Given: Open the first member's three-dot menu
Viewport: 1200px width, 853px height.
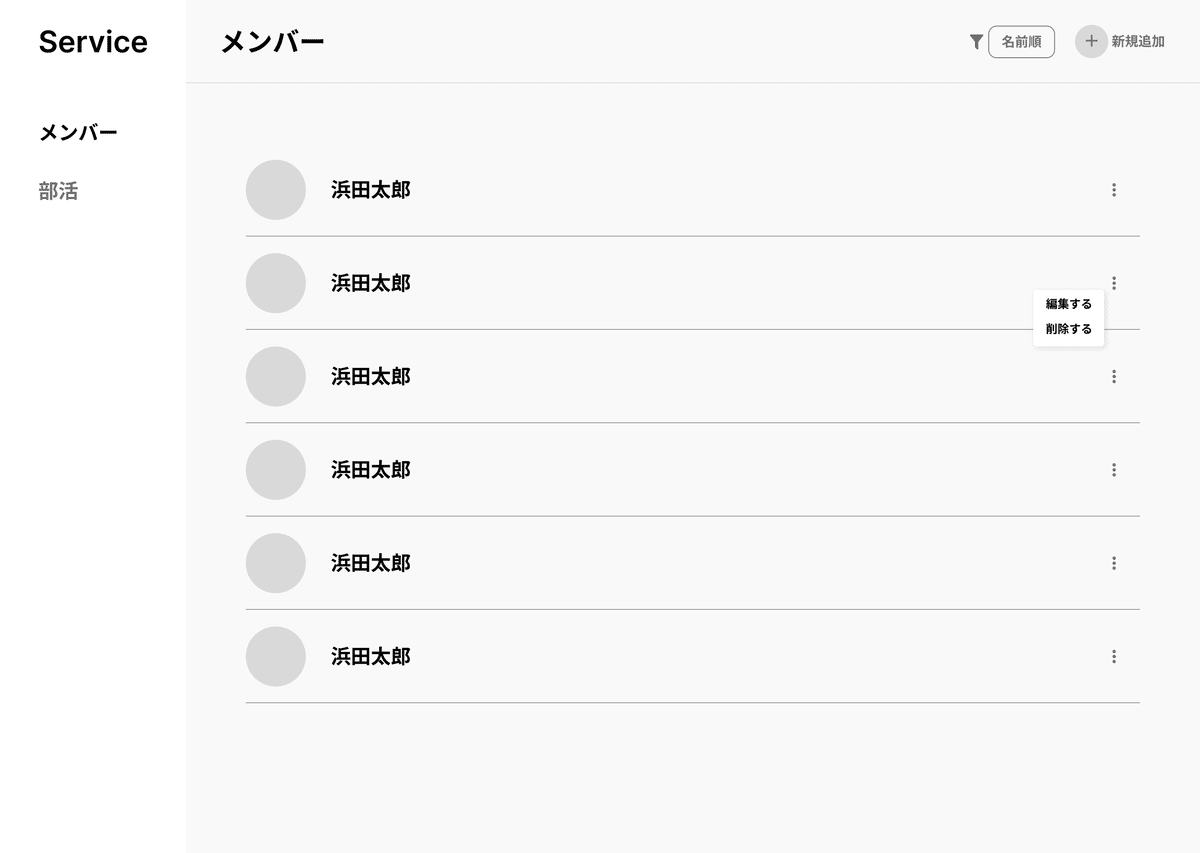Looking at the screenshot, I should (1114, 190).
